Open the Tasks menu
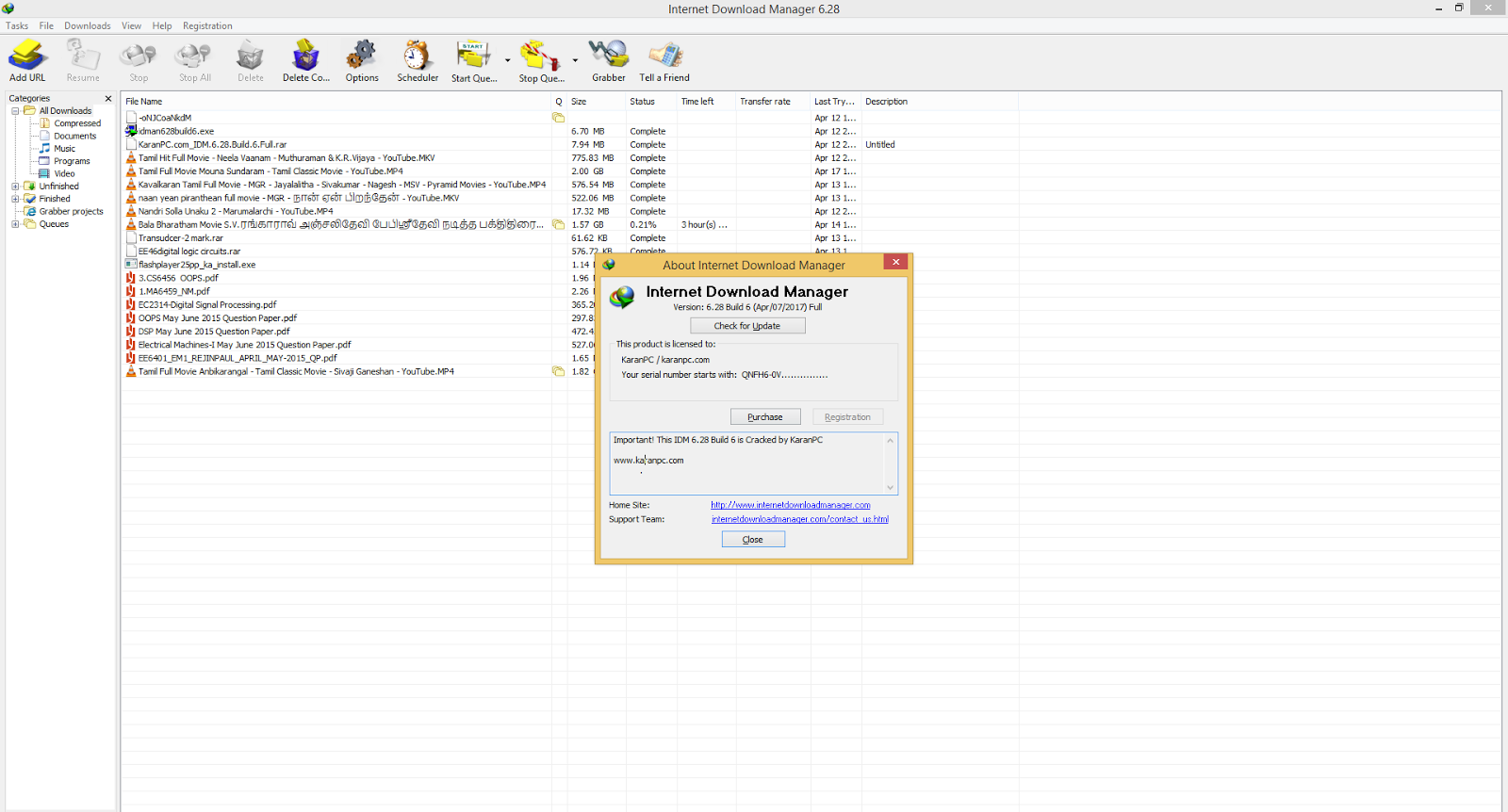Image resolution: width=1508 pixels, height=812 pixels. [x=17, y=25]
